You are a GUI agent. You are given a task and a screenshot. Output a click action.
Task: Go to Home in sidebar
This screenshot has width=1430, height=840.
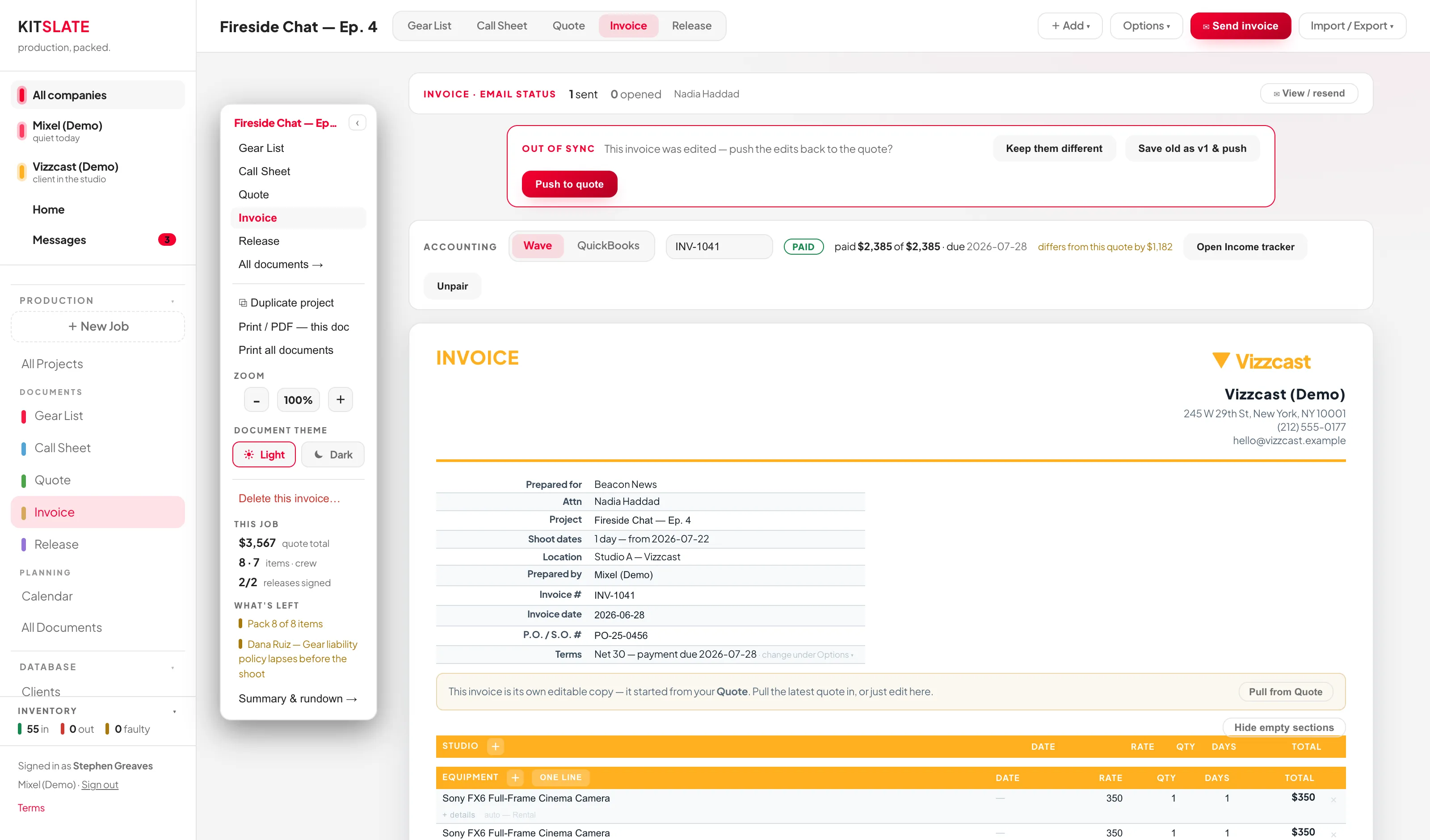click(97, 210)
